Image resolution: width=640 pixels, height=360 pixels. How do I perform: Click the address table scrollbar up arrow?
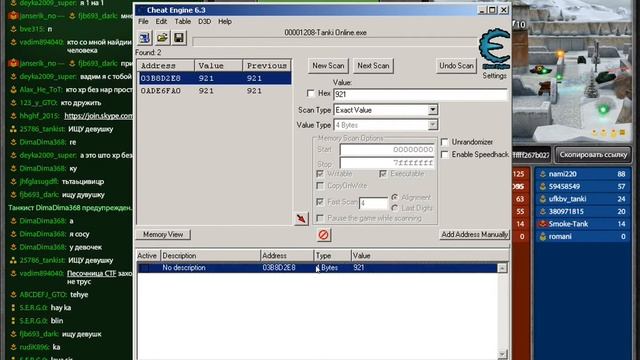tap(502, 268)
